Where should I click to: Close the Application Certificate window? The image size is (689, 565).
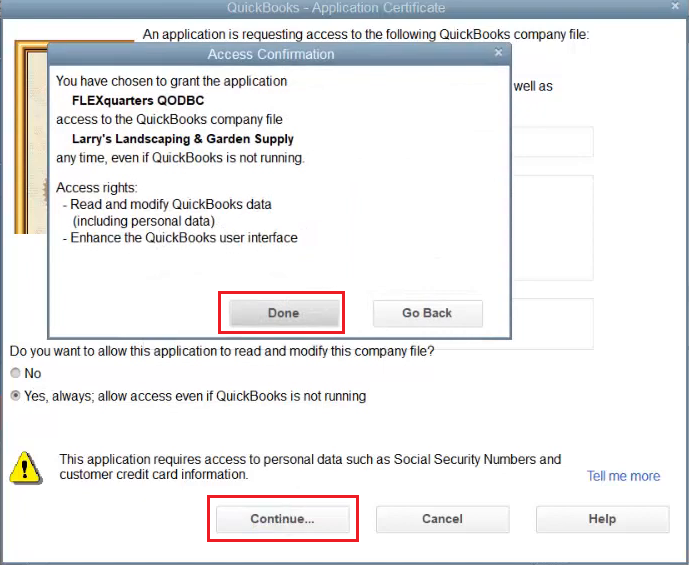675,6
